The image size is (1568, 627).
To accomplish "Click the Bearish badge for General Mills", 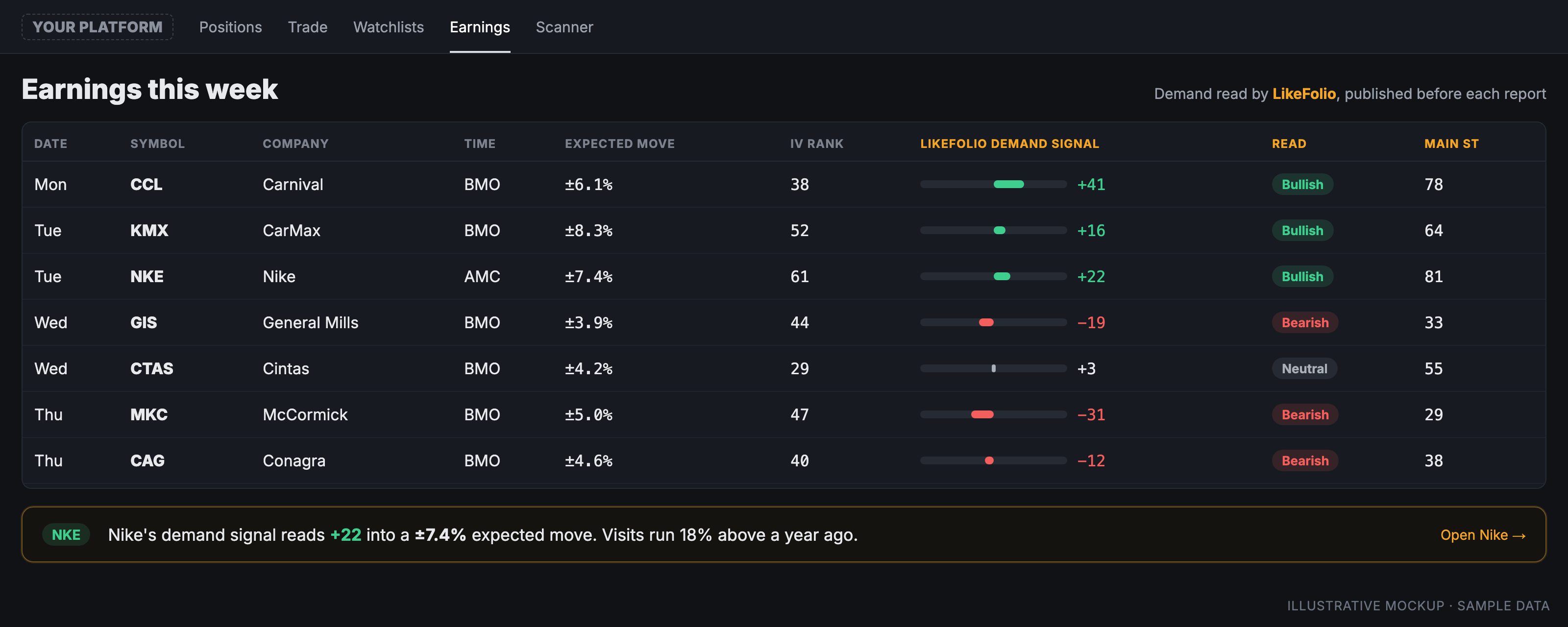I will click(x=1305, y=323).
